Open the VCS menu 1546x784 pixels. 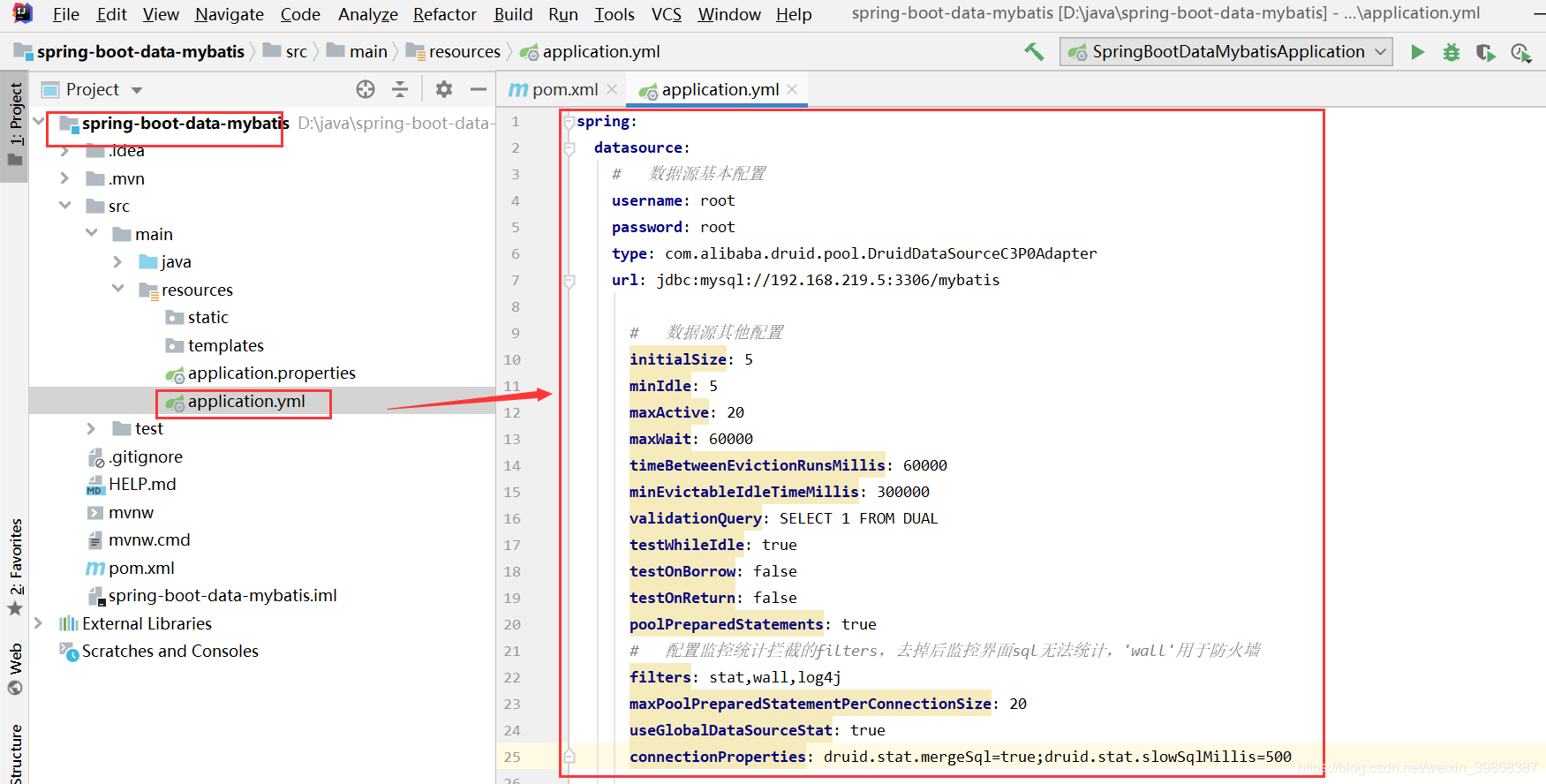667,14
